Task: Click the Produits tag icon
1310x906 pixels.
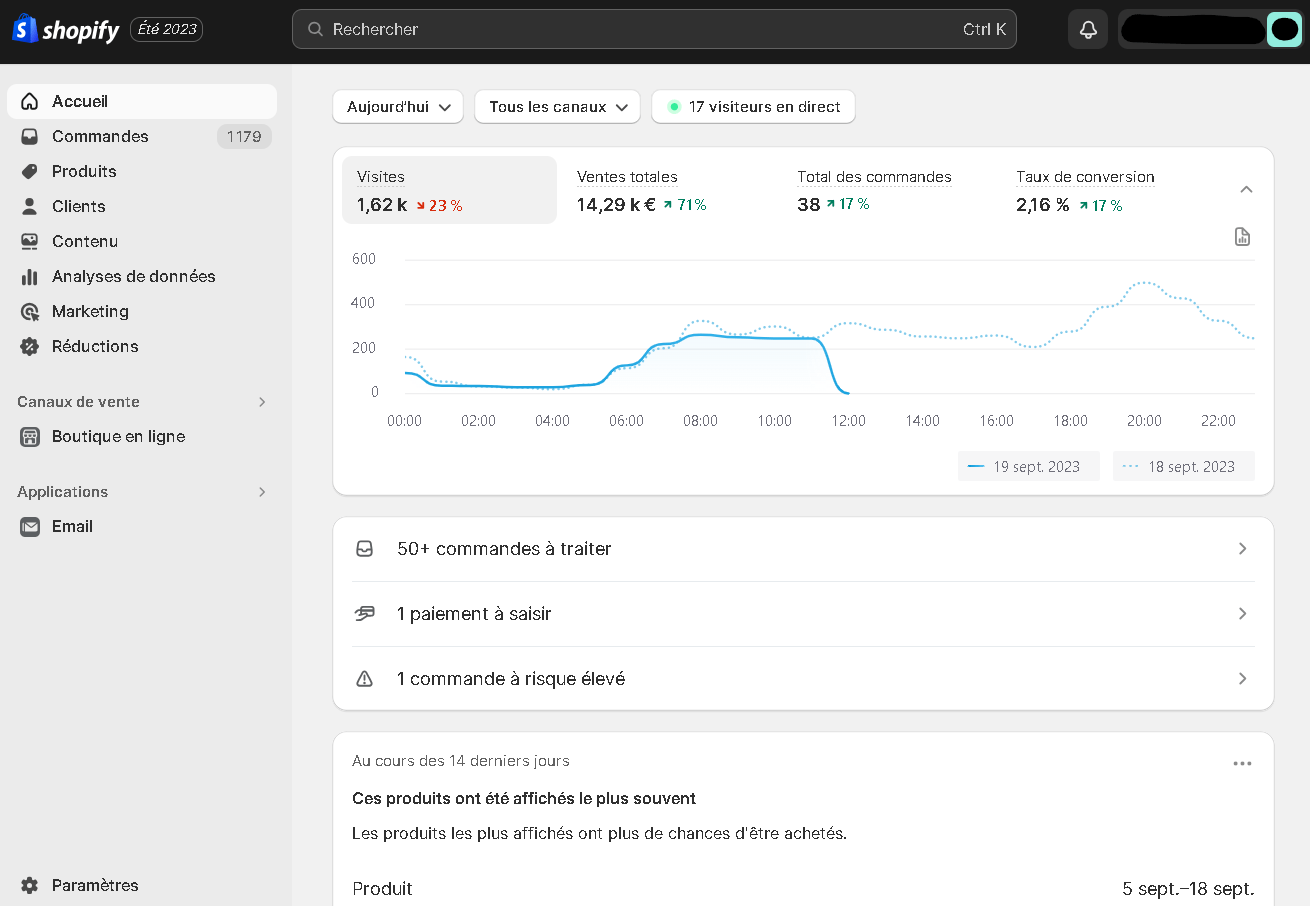Action: [x=30, y=172]
